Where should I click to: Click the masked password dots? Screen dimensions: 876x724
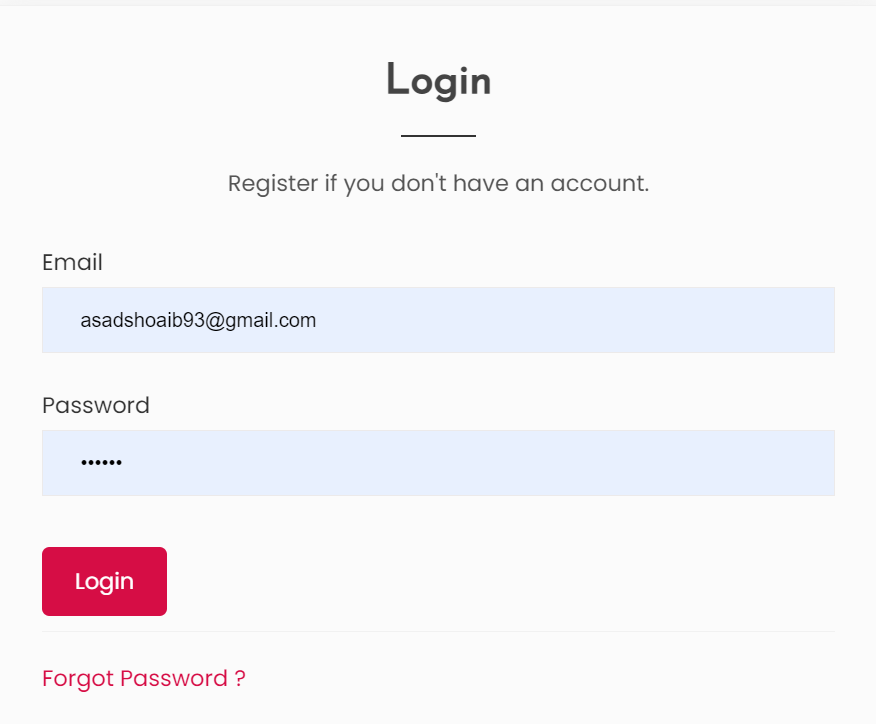[101, 464]
